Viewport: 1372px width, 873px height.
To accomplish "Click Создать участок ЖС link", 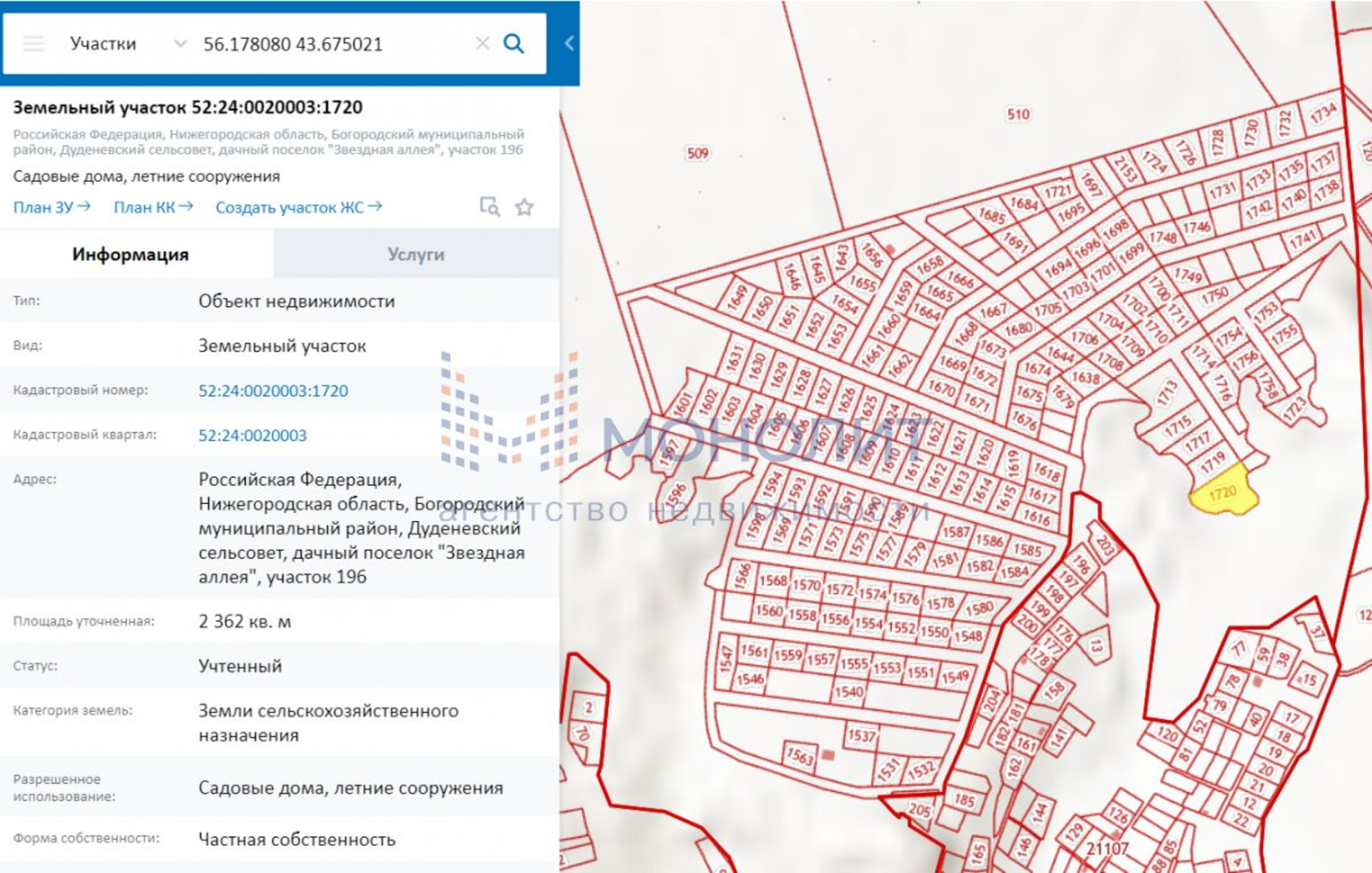I will click(298, 207).
